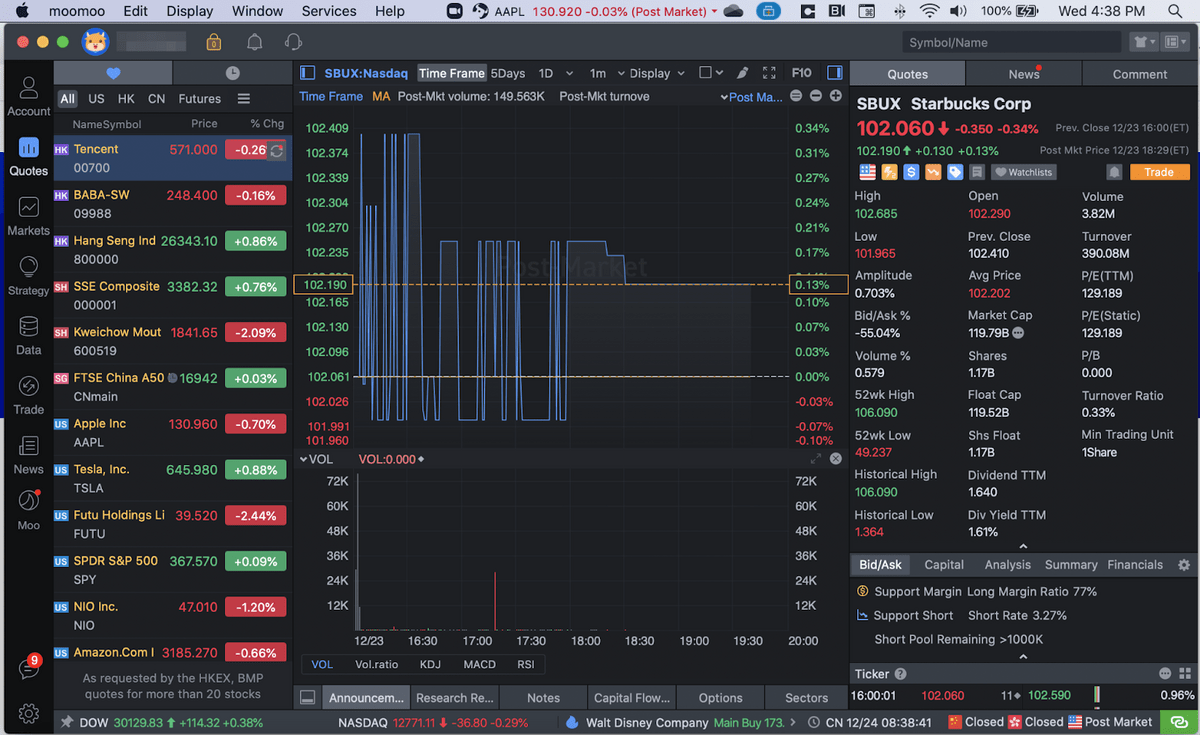Screen dimensions: 1200x735
Task: Show recently viewed clock tab
Action: click(x=232, y=73)
